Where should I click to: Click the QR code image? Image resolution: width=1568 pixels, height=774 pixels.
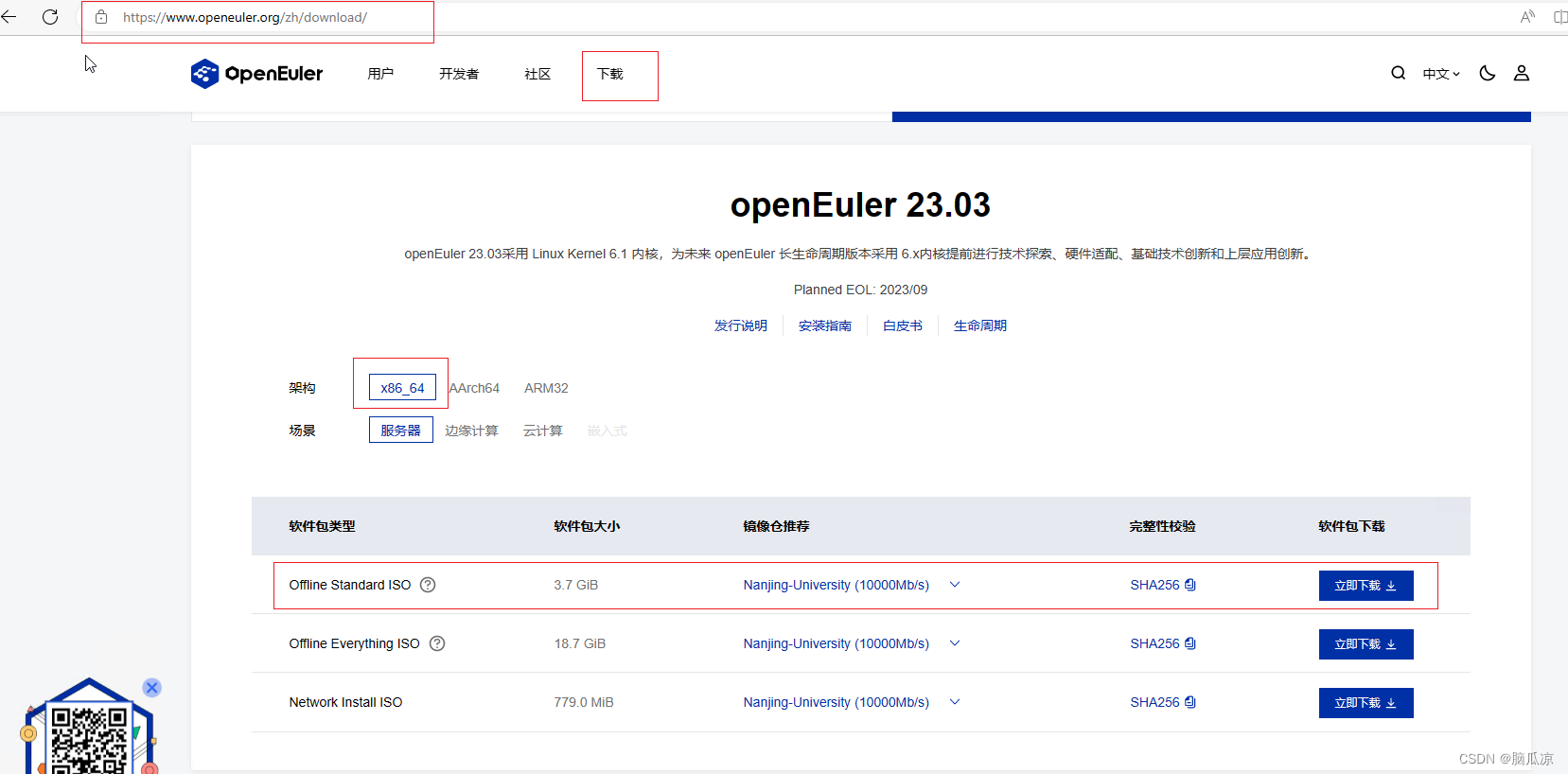point(89,740)
